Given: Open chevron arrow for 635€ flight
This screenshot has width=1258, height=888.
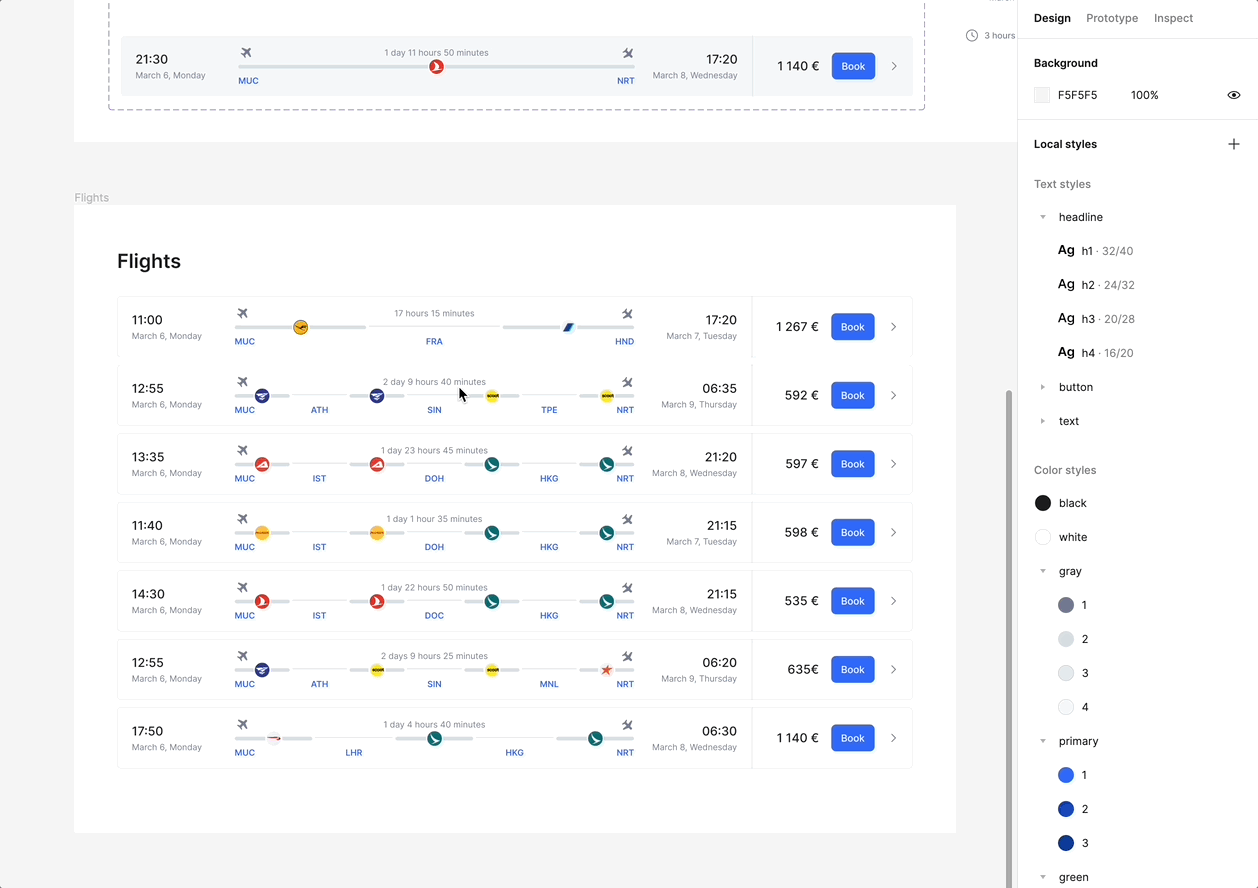Looking at the screenshot, I should [893, 670].
